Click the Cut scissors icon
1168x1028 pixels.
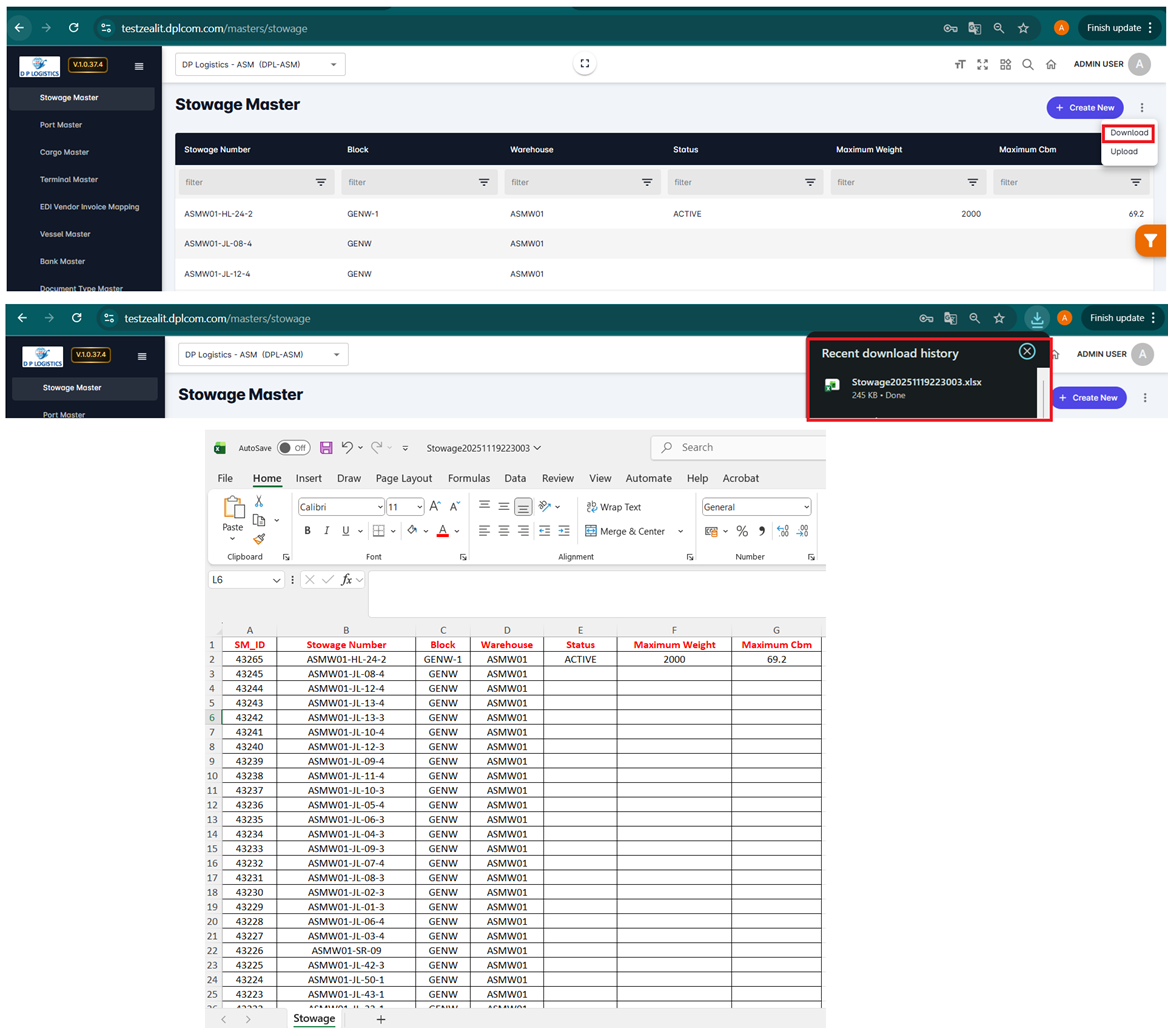point(259,502)
